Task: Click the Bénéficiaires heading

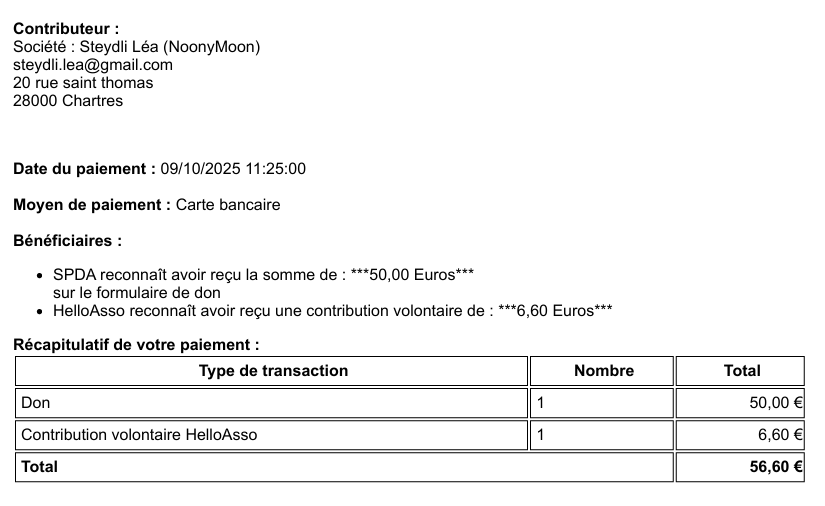Action: (68, 241)
